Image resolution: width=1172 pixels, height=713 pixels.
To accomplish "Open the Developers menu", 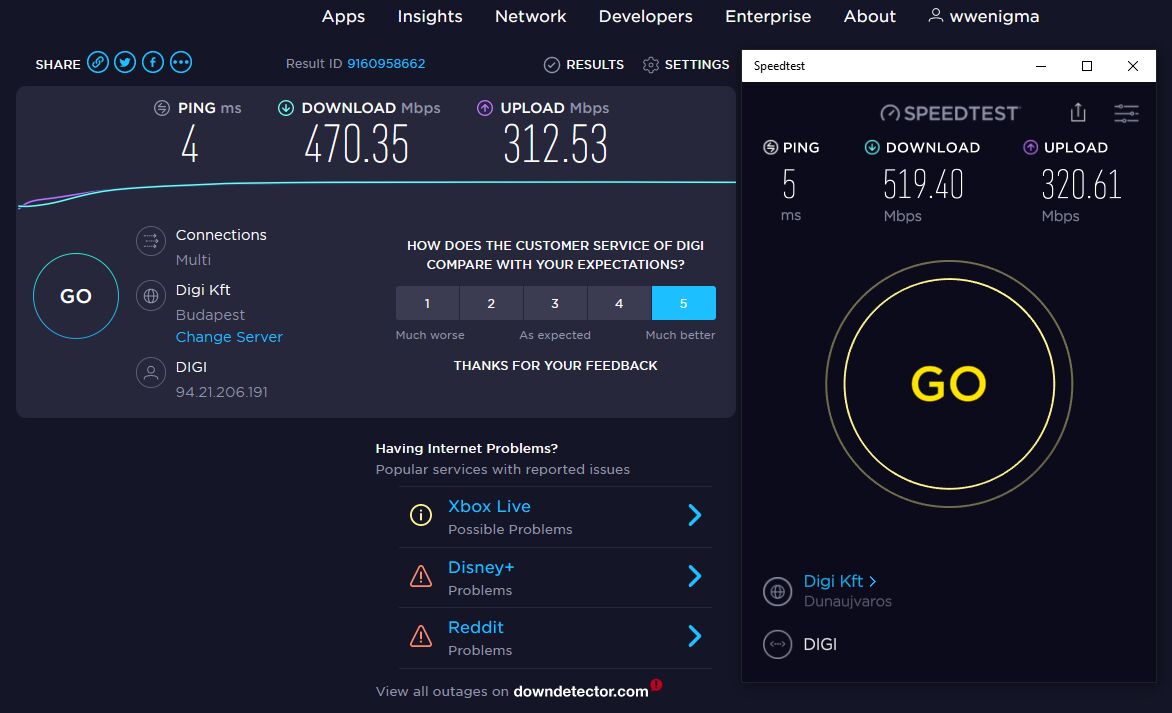I will point(646,16).
